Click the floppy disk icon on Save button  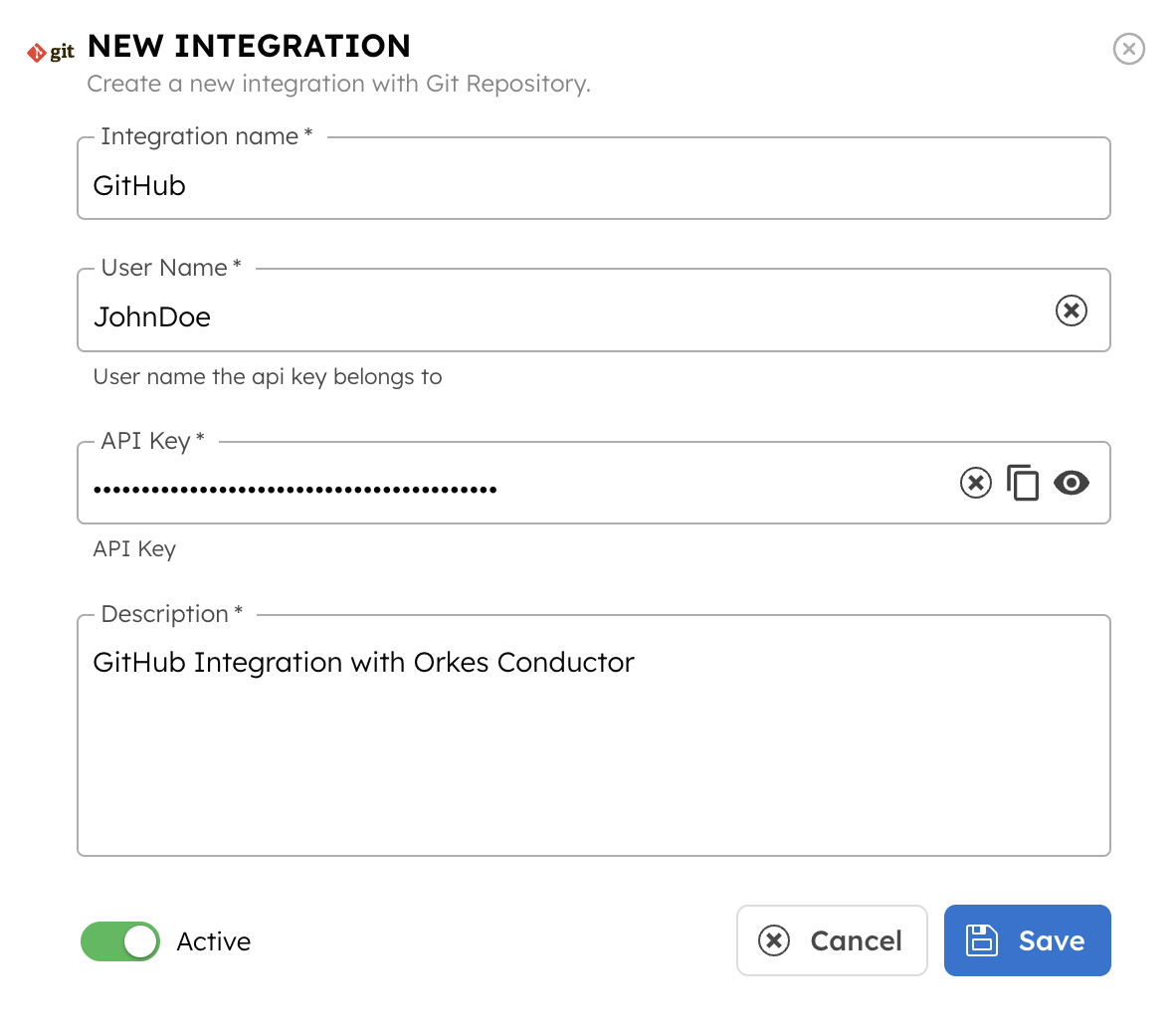click(982, 939)
